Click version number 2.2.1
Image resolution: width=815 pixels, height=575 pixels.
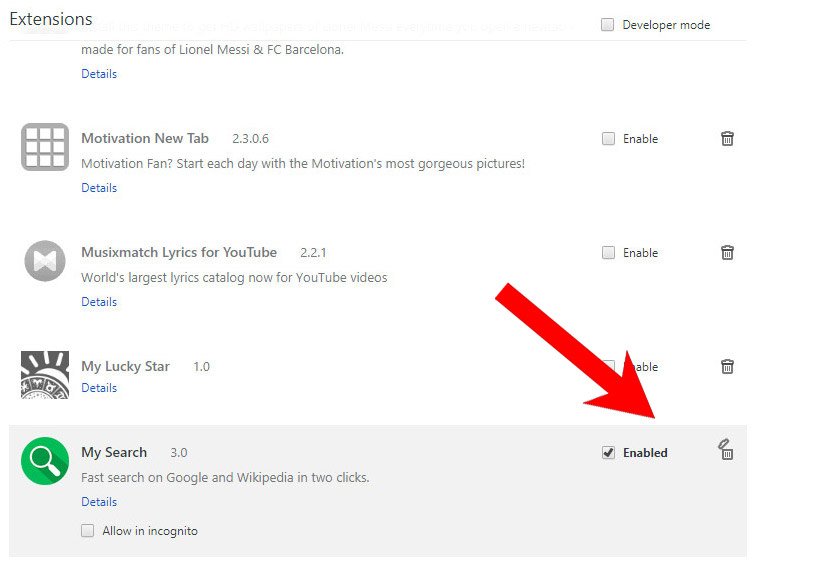click(313, 253)
